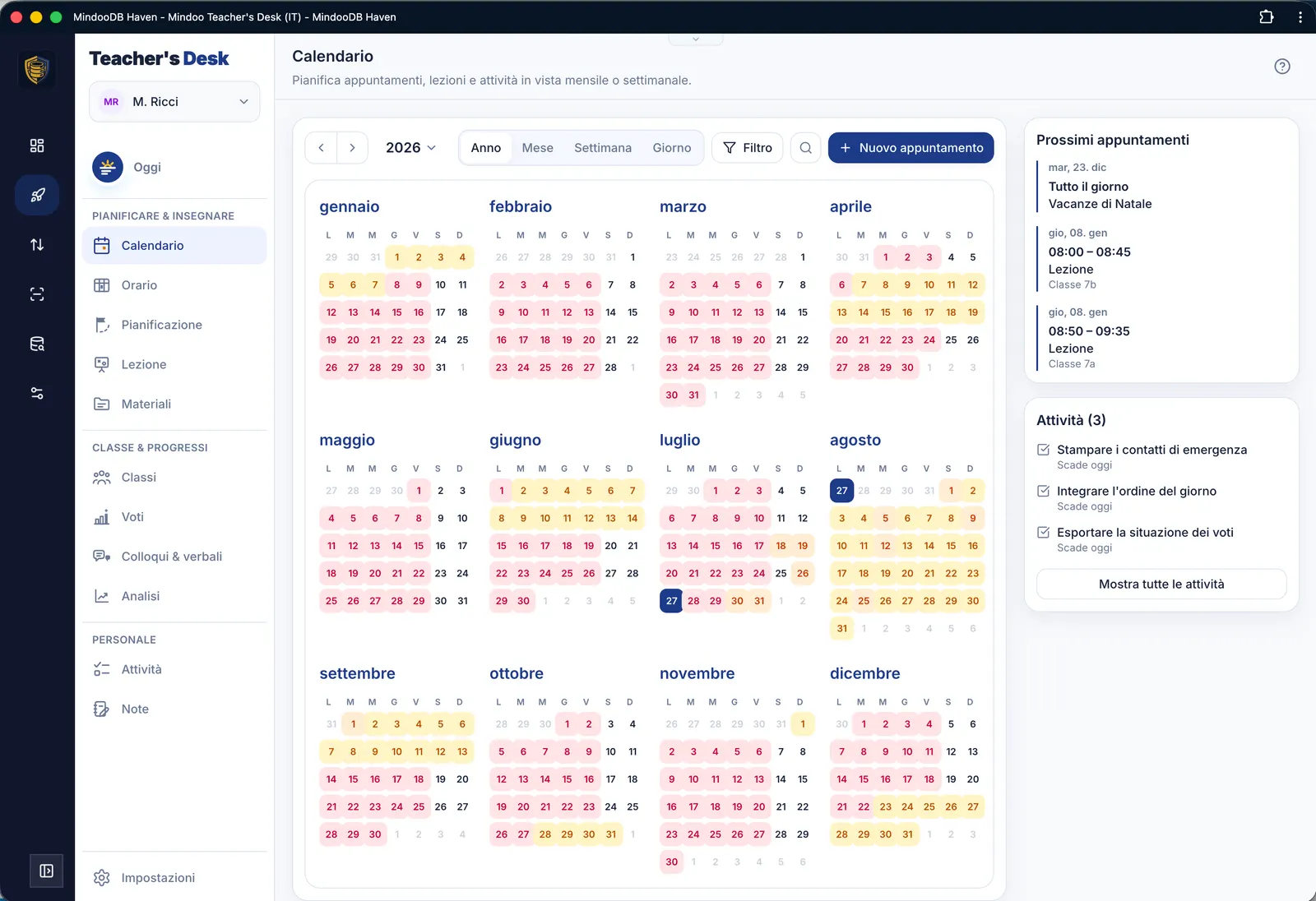Click the dashboard grid icon in rail
1316x901 pixels.
tap(37, 146)
